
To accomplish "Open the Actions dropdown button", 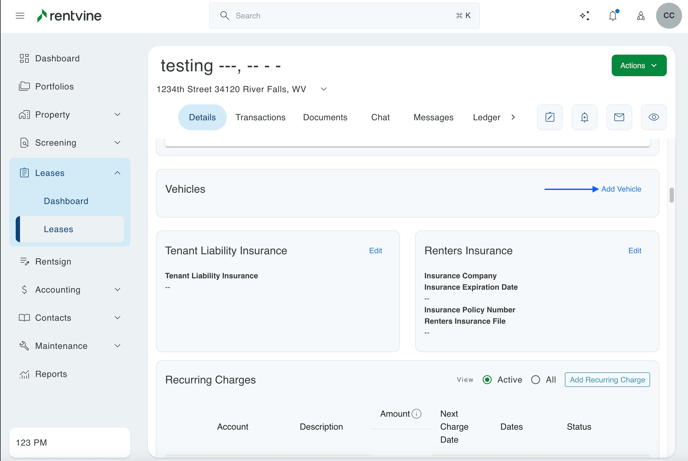I will pyautogui.click(x=639, y=66).
